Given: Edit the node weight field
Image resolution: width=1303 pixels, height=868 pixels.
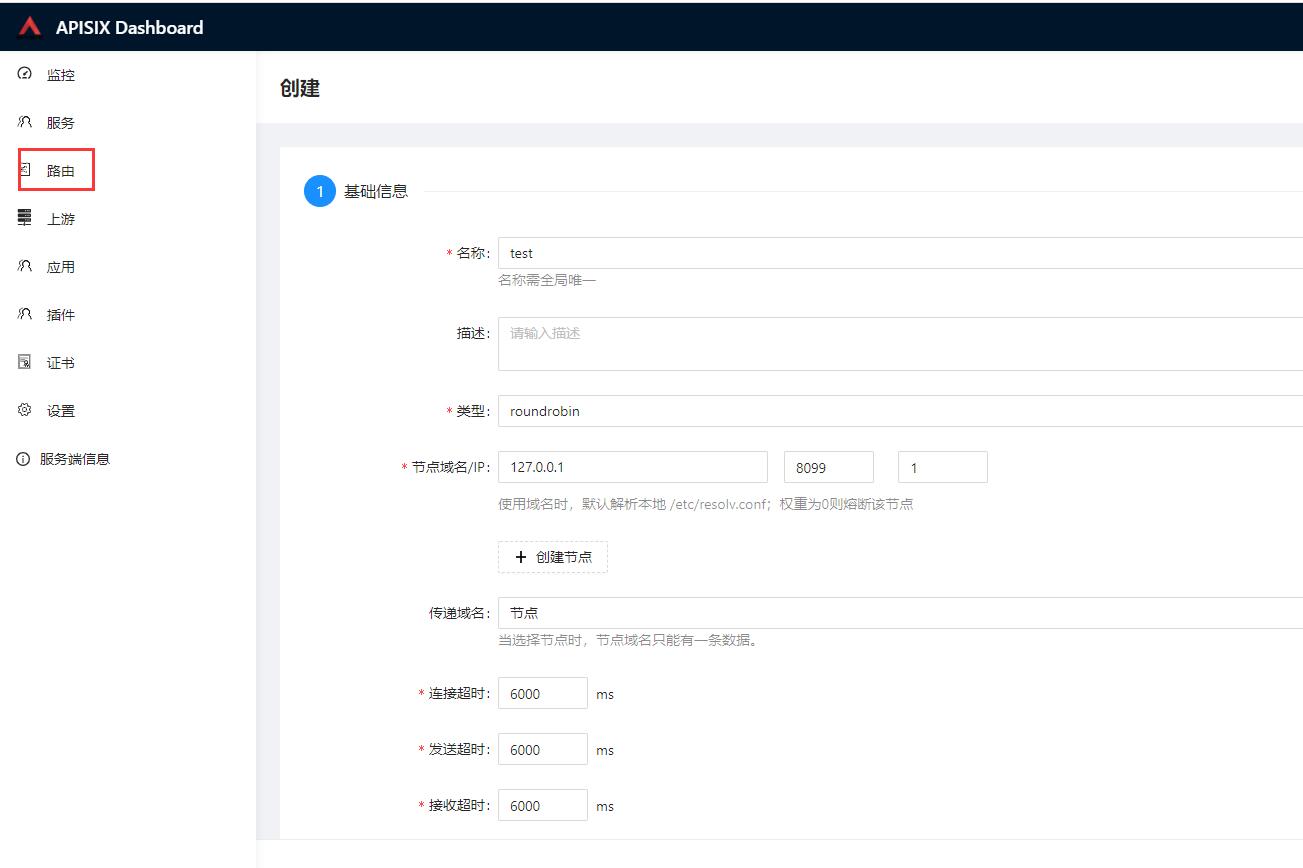Looking at the screenshot, I should click(x=943, y=467).
